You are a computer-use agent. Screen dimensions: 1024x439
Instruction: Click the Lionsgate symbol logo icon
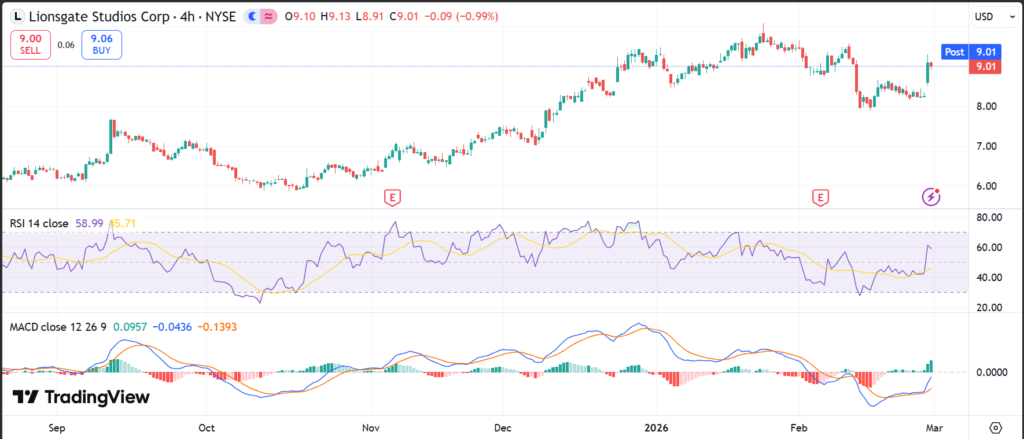point(17,17)
